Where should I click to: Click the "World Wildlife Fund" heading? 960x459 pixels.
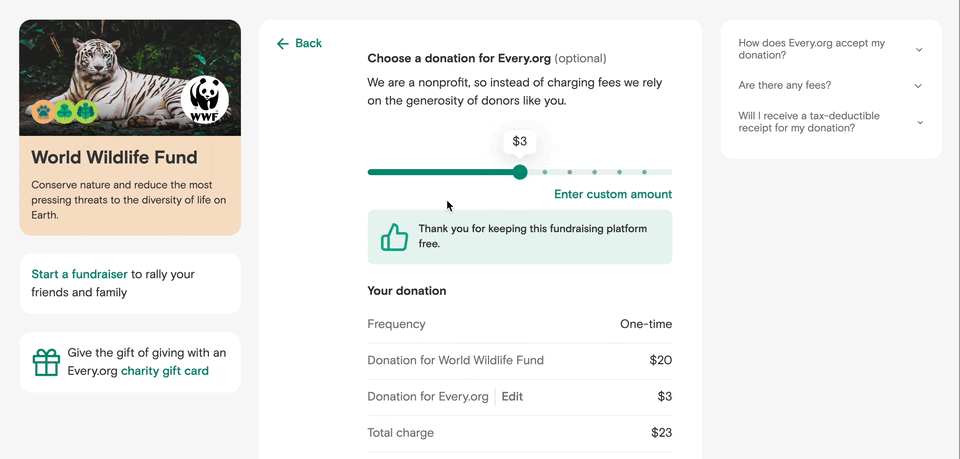(x=114, y=157)
